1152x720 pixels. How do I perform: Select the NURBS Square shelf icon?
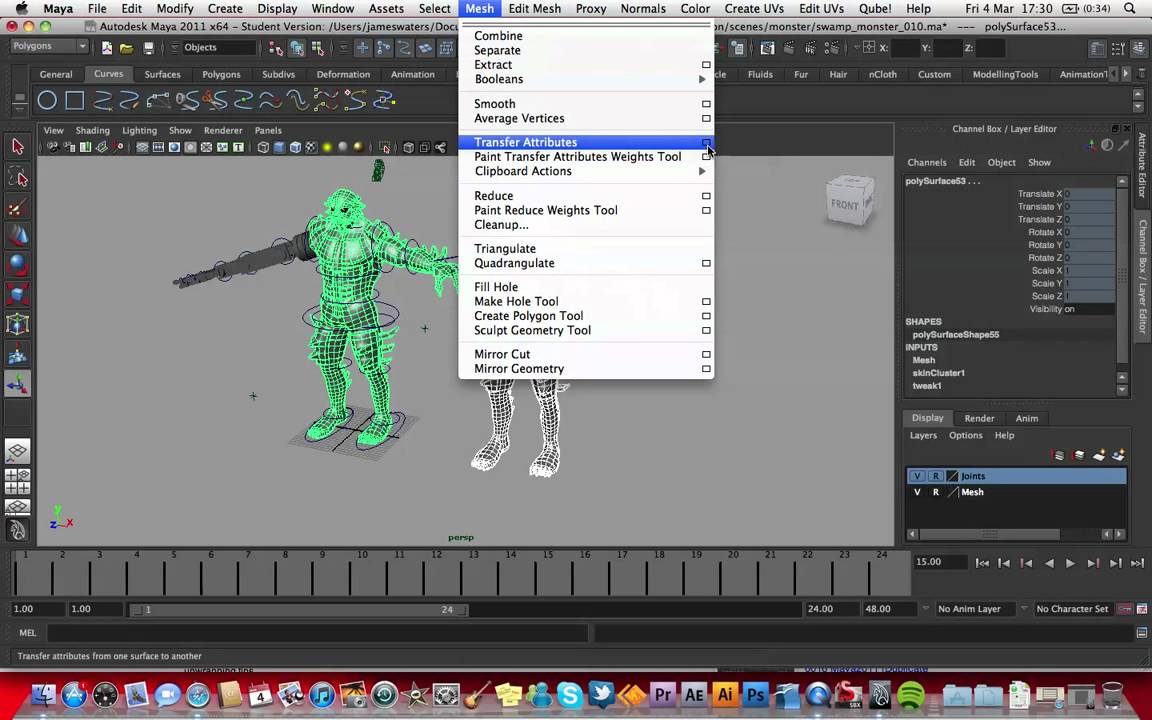click(74, 100)
